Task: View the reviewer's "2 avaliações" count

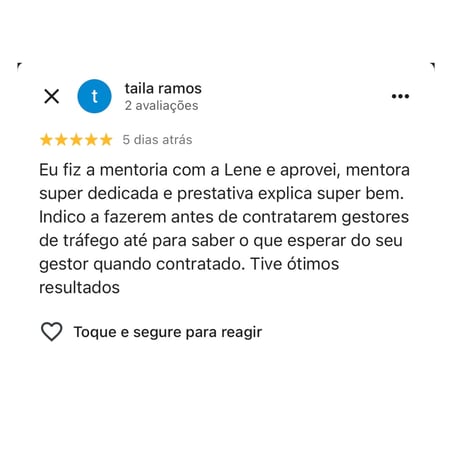Action: click(162, 106)
